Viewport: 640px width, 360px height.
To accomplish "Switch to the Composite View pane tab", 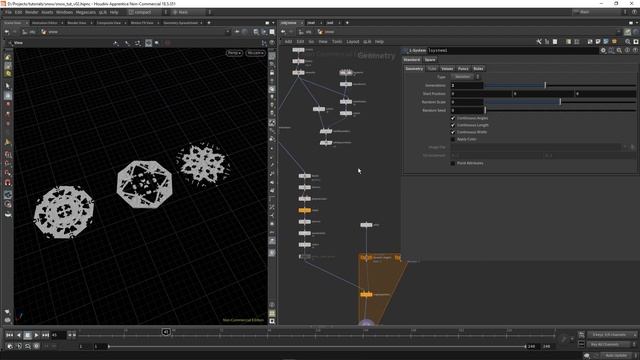I will (x=109, y=23).
